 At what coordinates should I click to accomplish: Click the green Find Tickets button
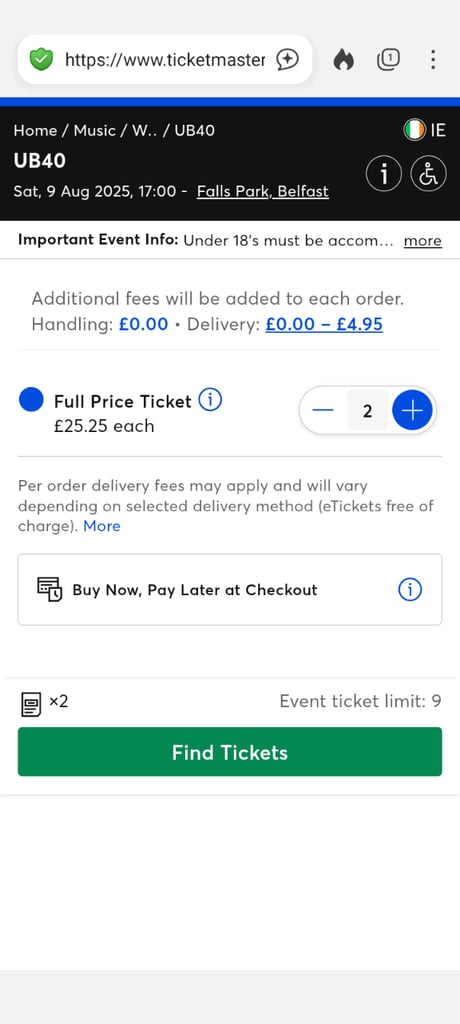(230, 752)
